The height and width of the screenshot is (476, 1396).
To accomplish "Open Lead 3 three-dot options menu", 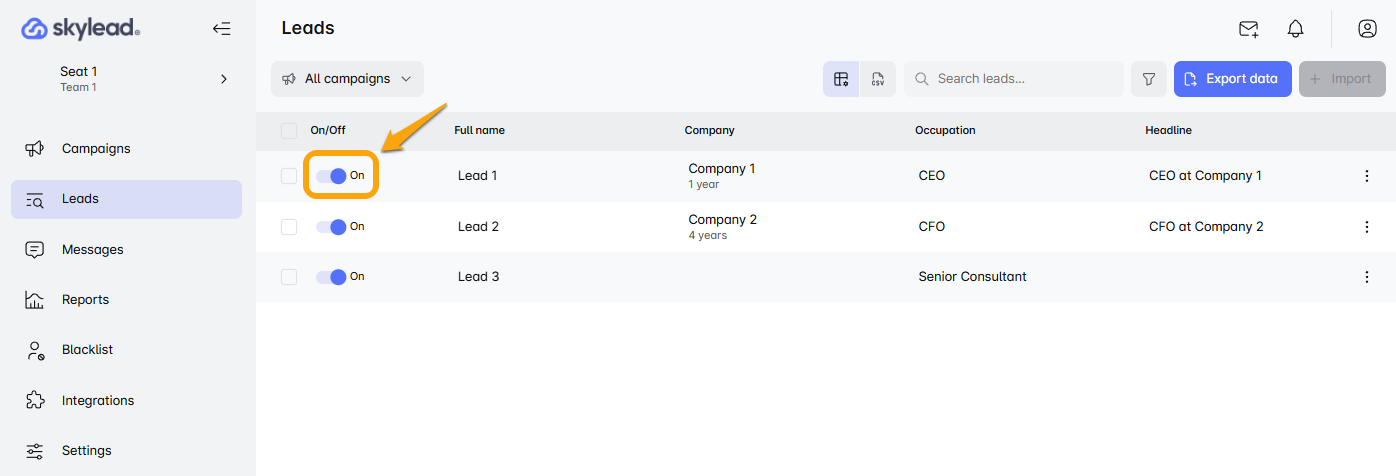I will pyautogui.click(x=1366, y=277).
